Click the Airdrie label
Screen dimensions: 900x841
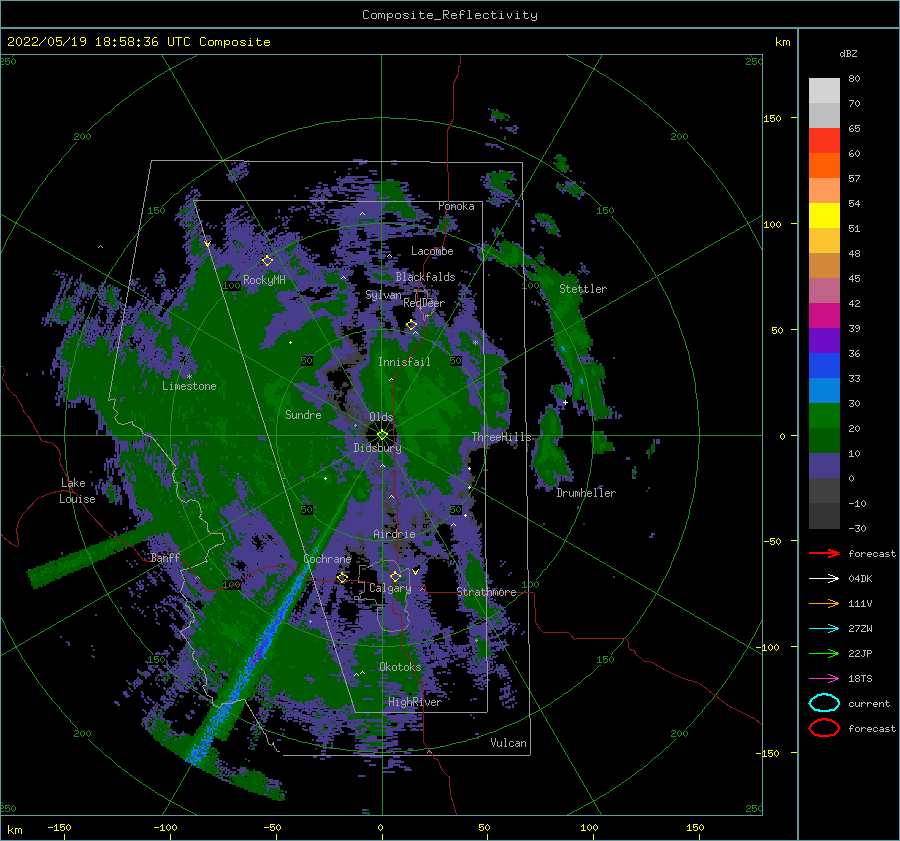(394, 534)
